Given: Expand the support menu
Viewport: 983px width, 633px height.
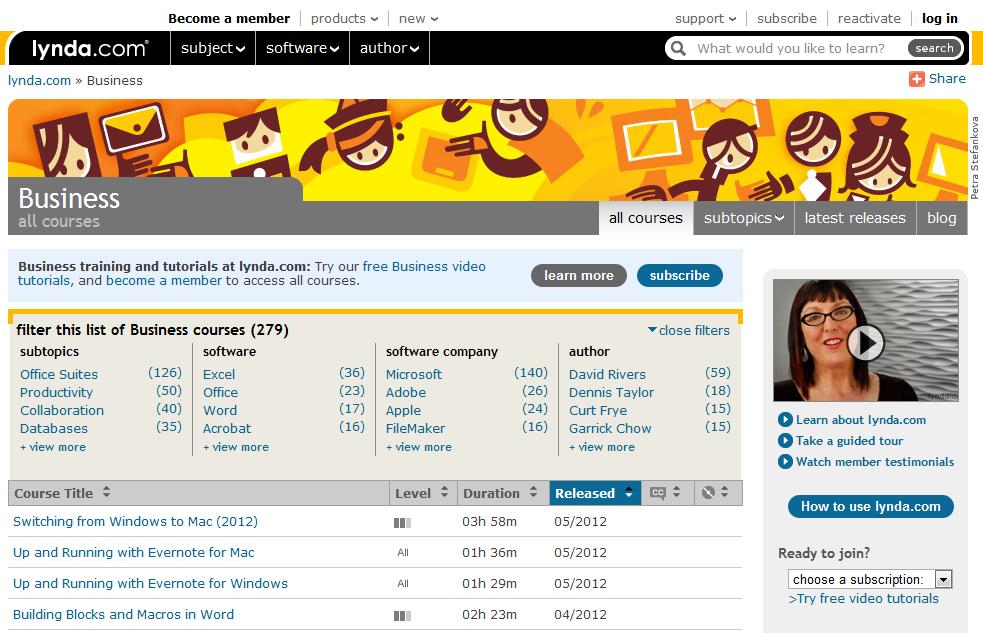Looking at the screenshot, I should [705, 19].
